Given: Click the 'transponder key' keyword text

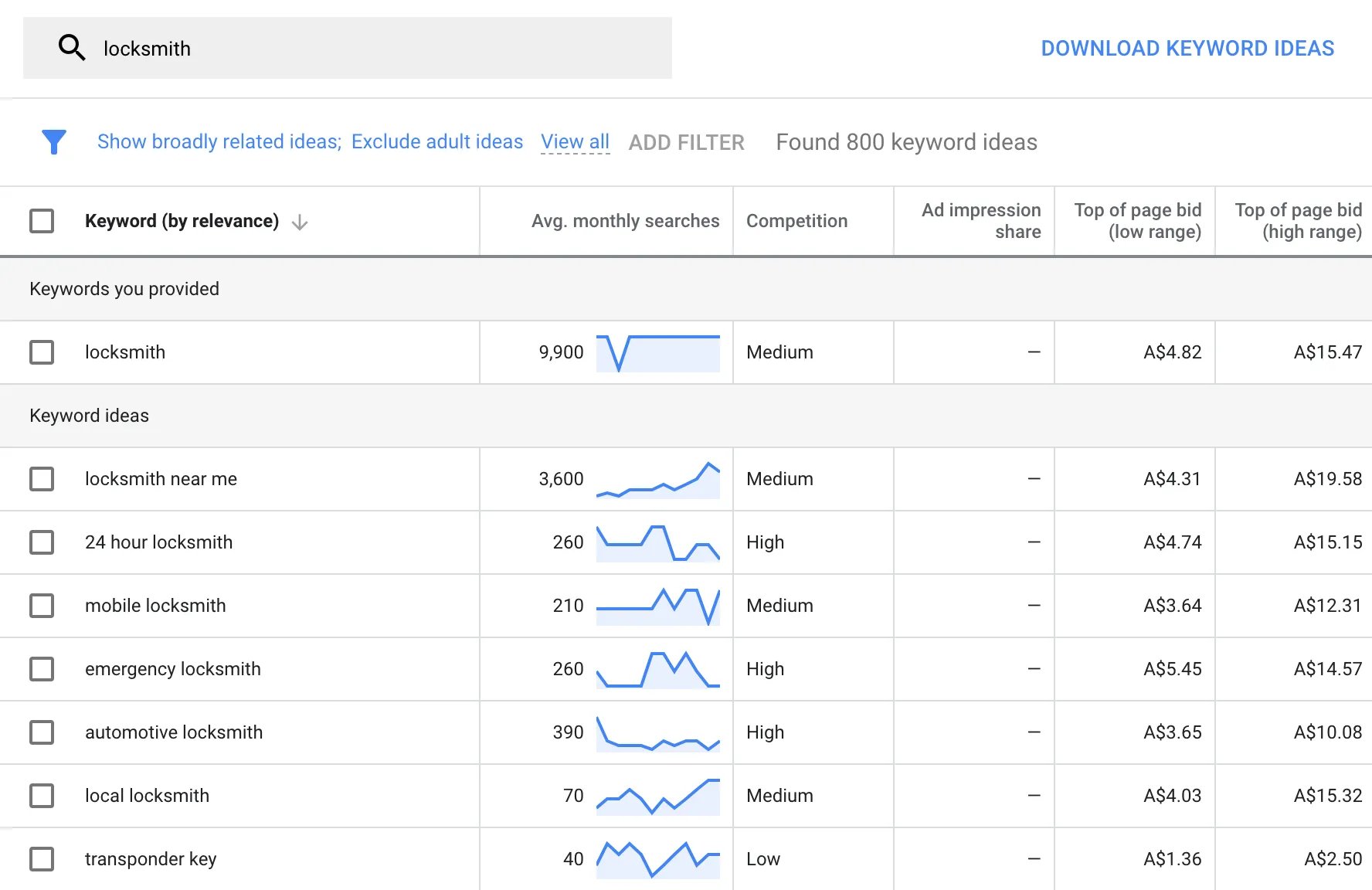Looking at the screenshot, I should pos(151,859).
